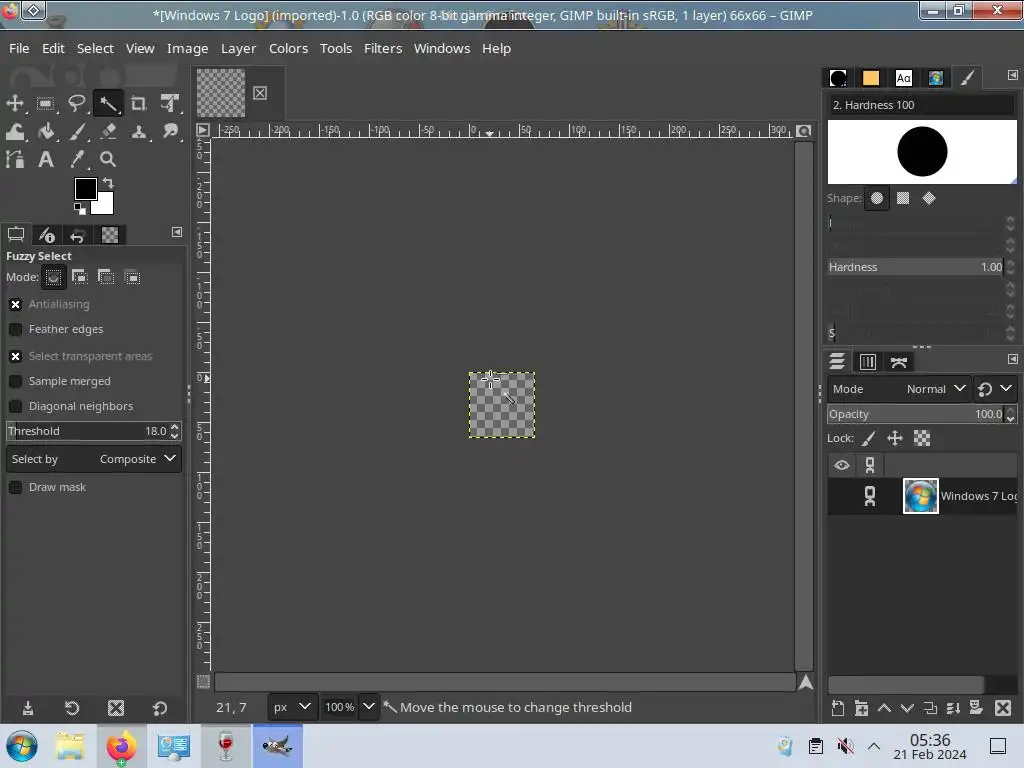1024x768 pixels.
Task: Open tool options panel configure menu
Action: (176, 232)
